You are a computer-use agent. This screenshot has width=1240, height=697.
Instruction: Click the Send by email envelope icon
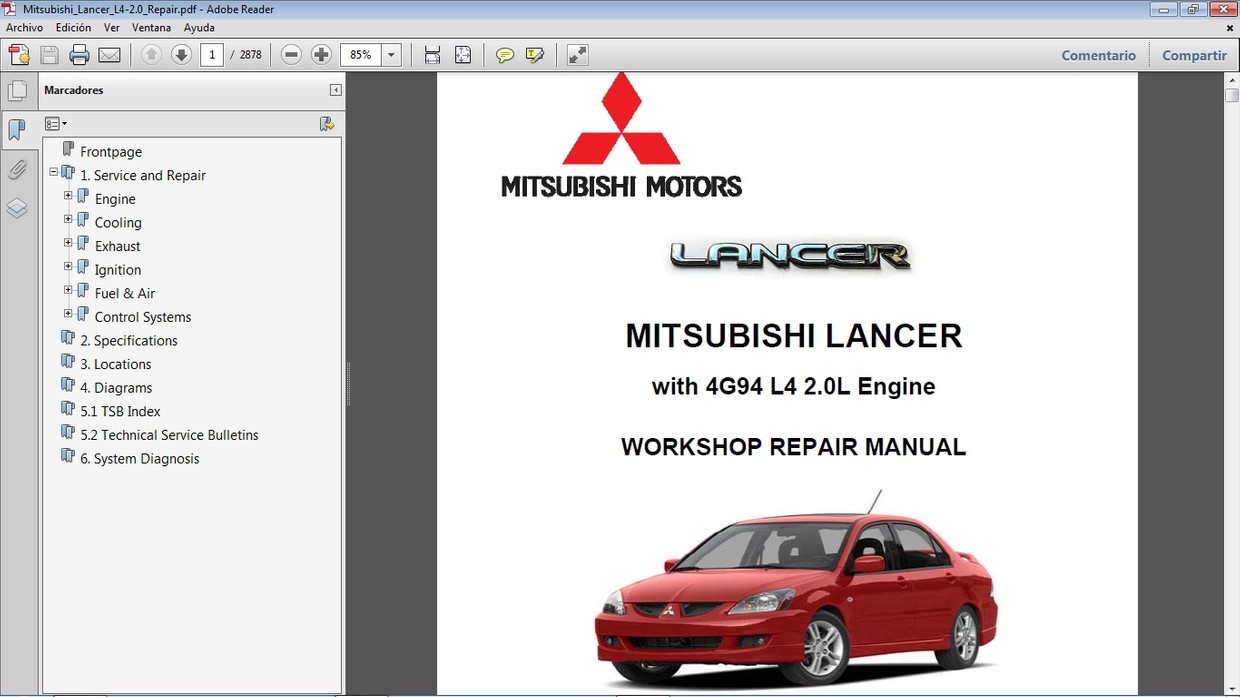(110, 55)
